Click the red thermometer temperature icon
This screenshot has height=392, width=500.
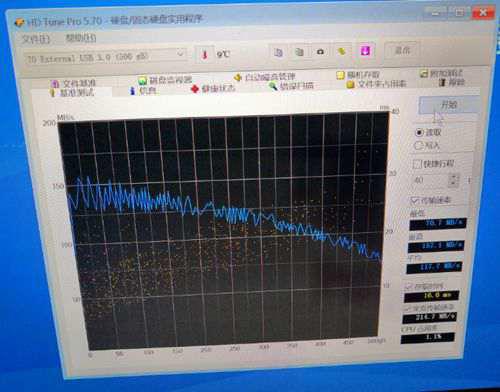point(205,54)
